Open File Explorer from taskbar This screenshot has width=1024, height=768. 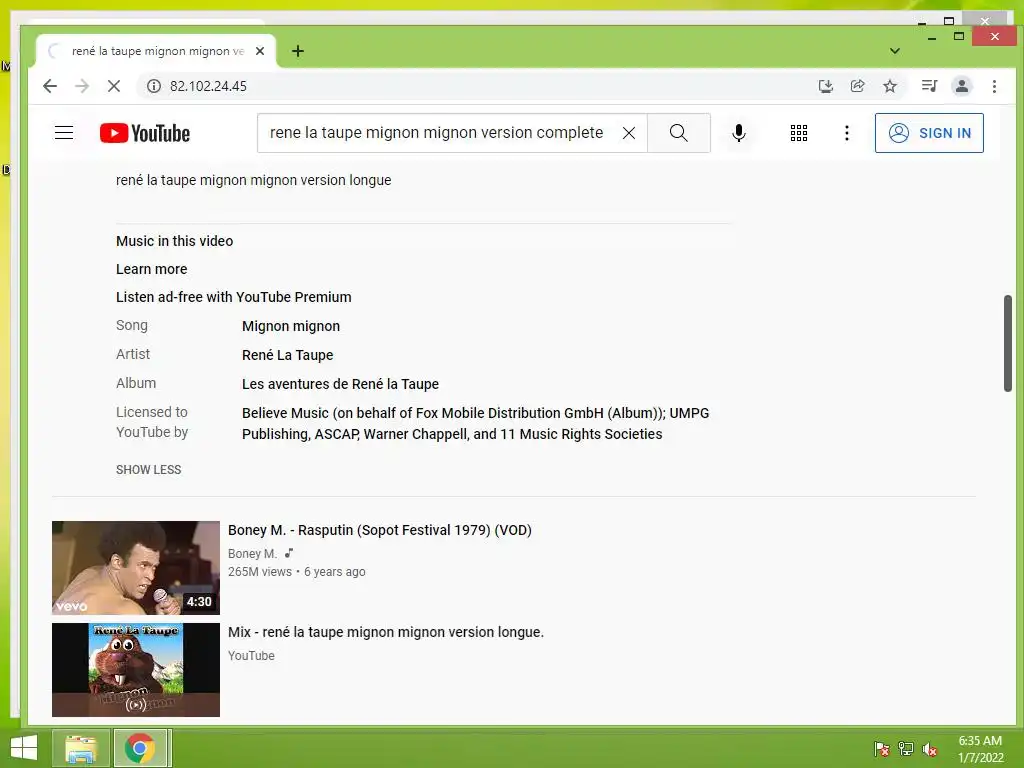[x=81, y=748]
